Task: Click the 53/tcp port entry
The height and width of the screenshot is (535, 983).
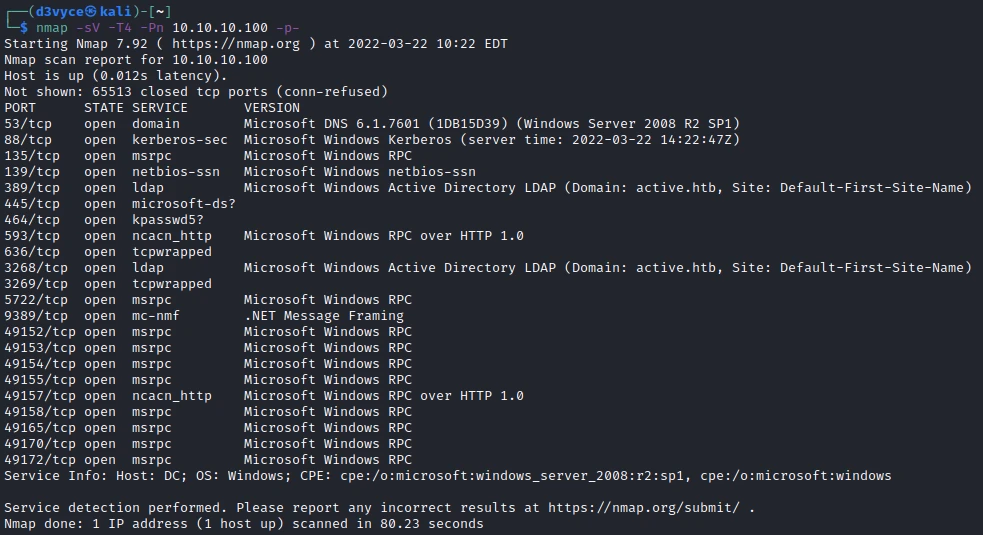Action: click(28, 124)
